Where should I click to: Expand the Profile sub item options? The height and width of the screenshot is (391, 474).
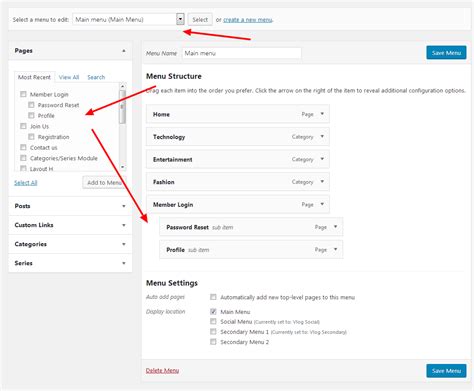tap(335, 249)
